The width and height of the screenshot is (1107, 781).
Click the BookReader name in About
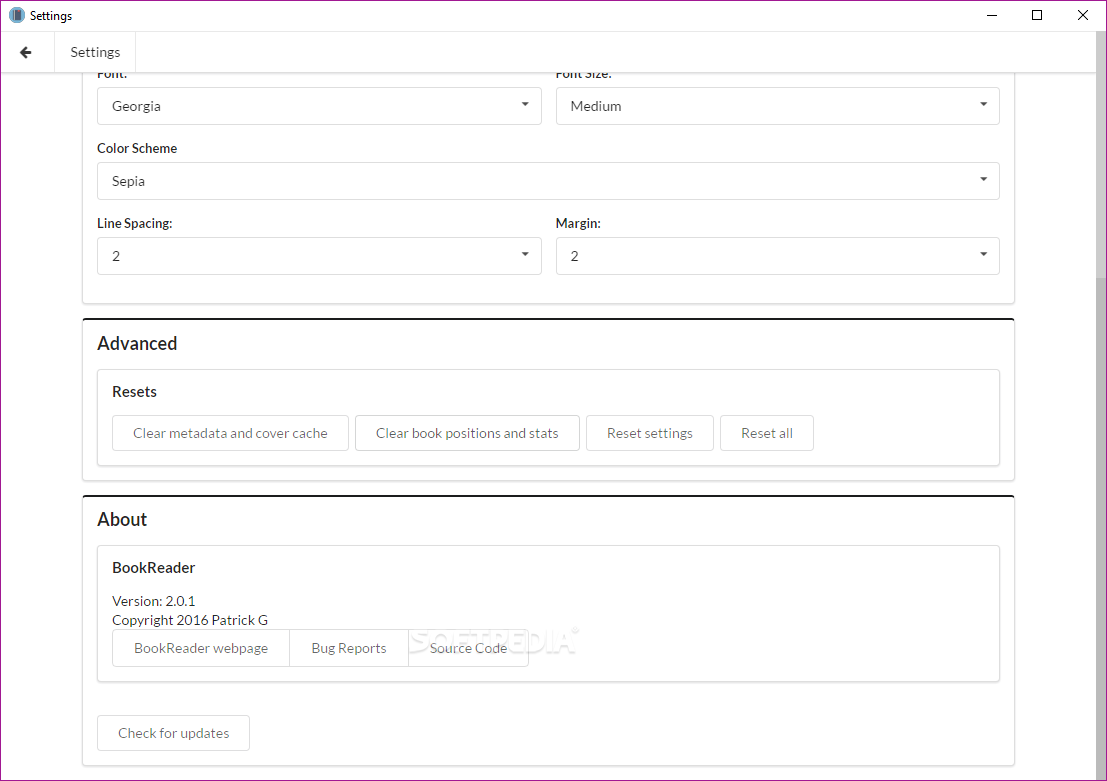tap(153, 568)
